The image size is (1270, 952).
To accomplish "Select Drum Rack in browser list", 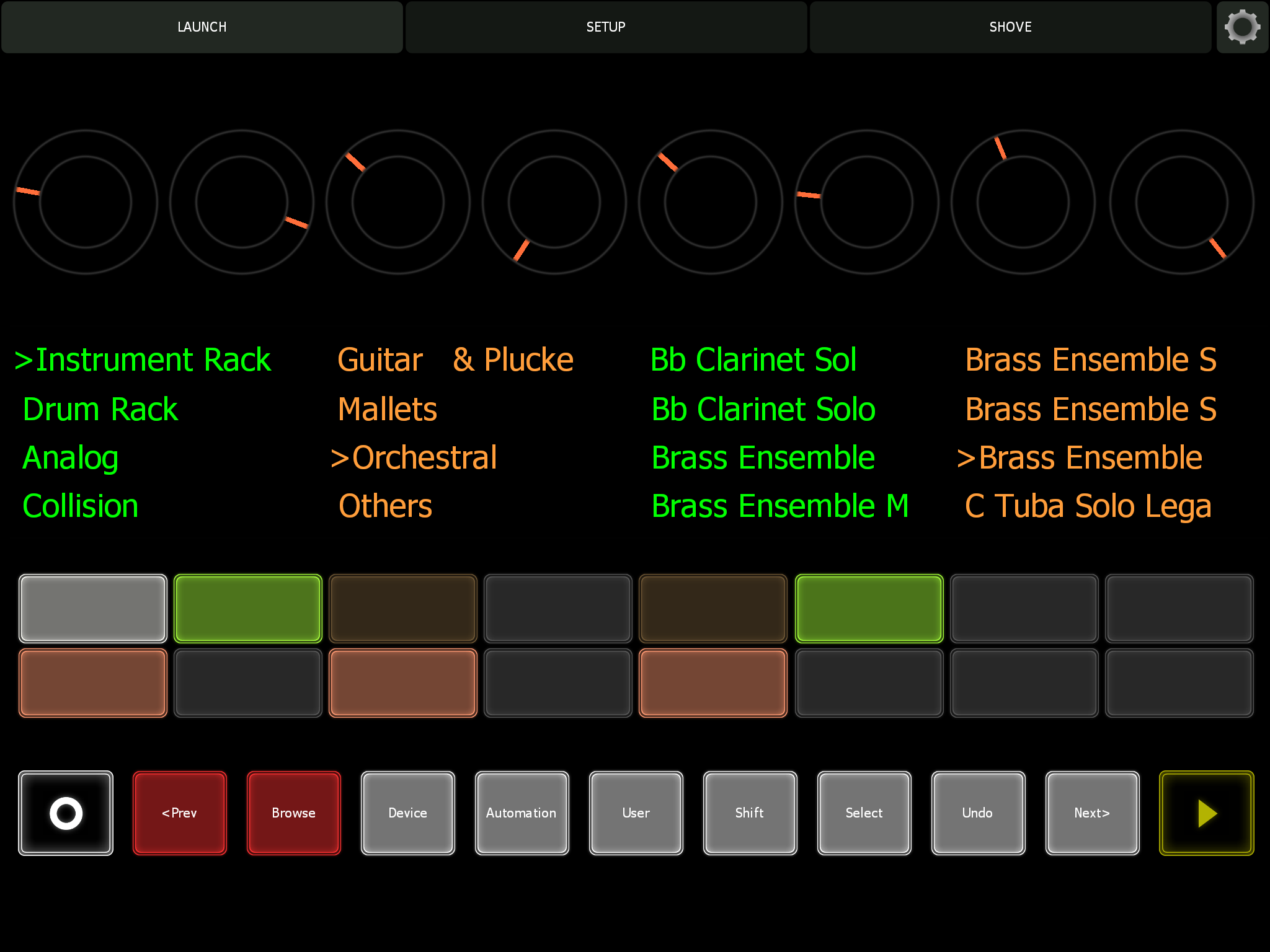I will 100,410.
